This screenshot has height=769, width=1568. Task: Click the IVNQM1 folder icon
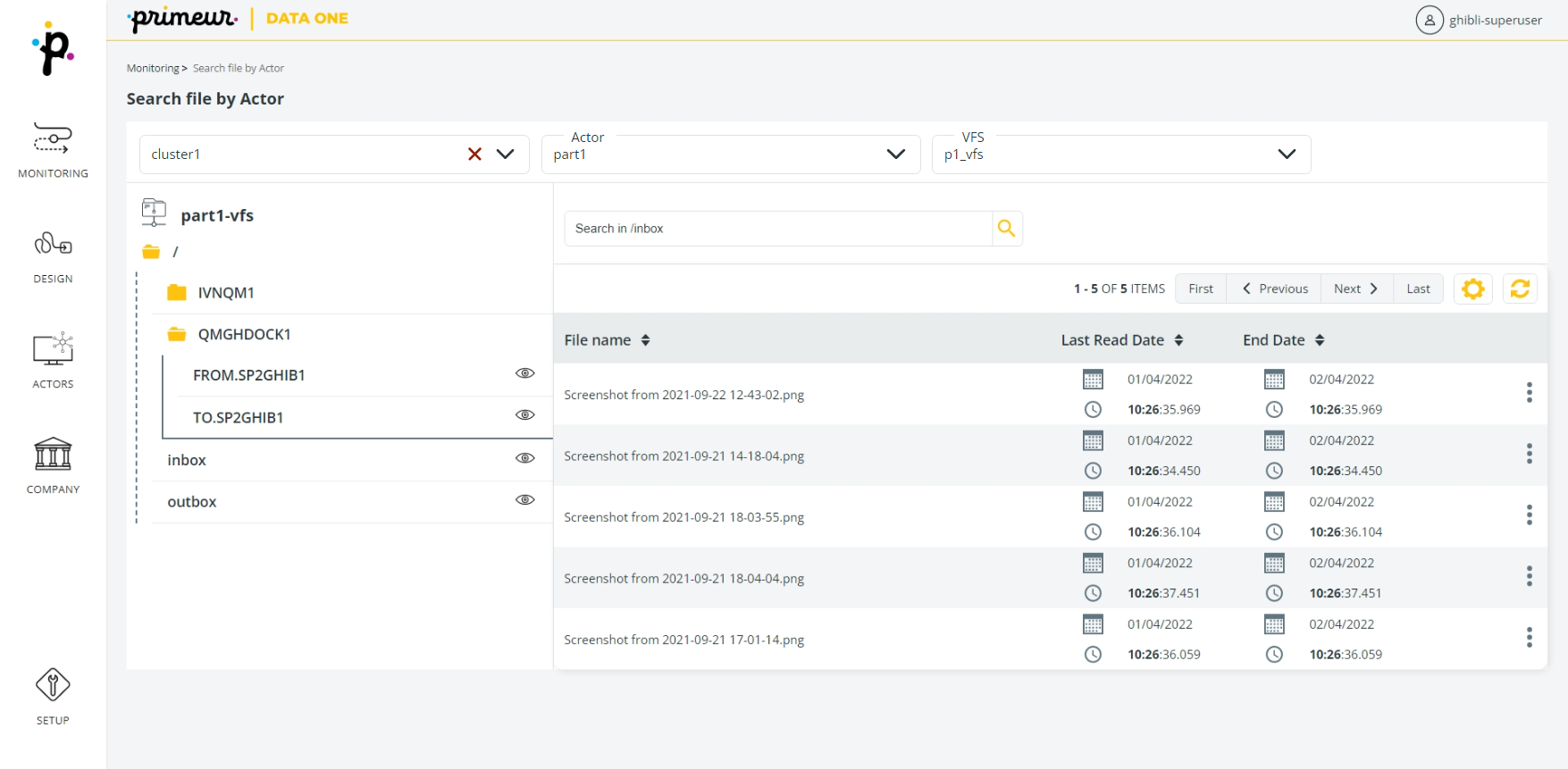177,292
